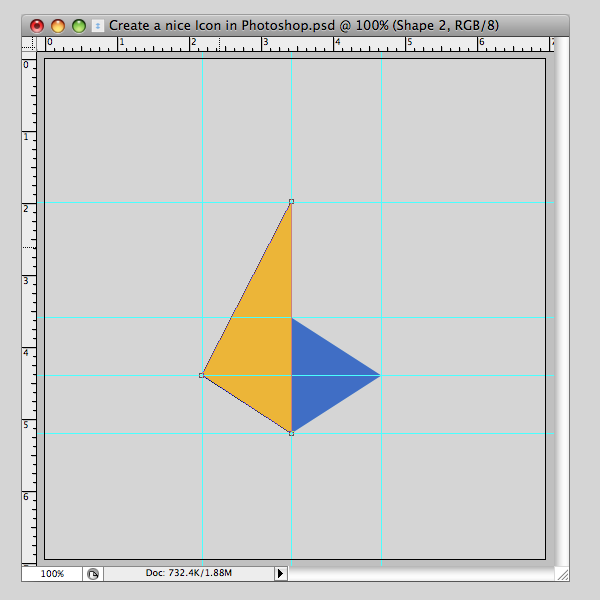Select the top anchor point of the orange shape

coord(292,201)
